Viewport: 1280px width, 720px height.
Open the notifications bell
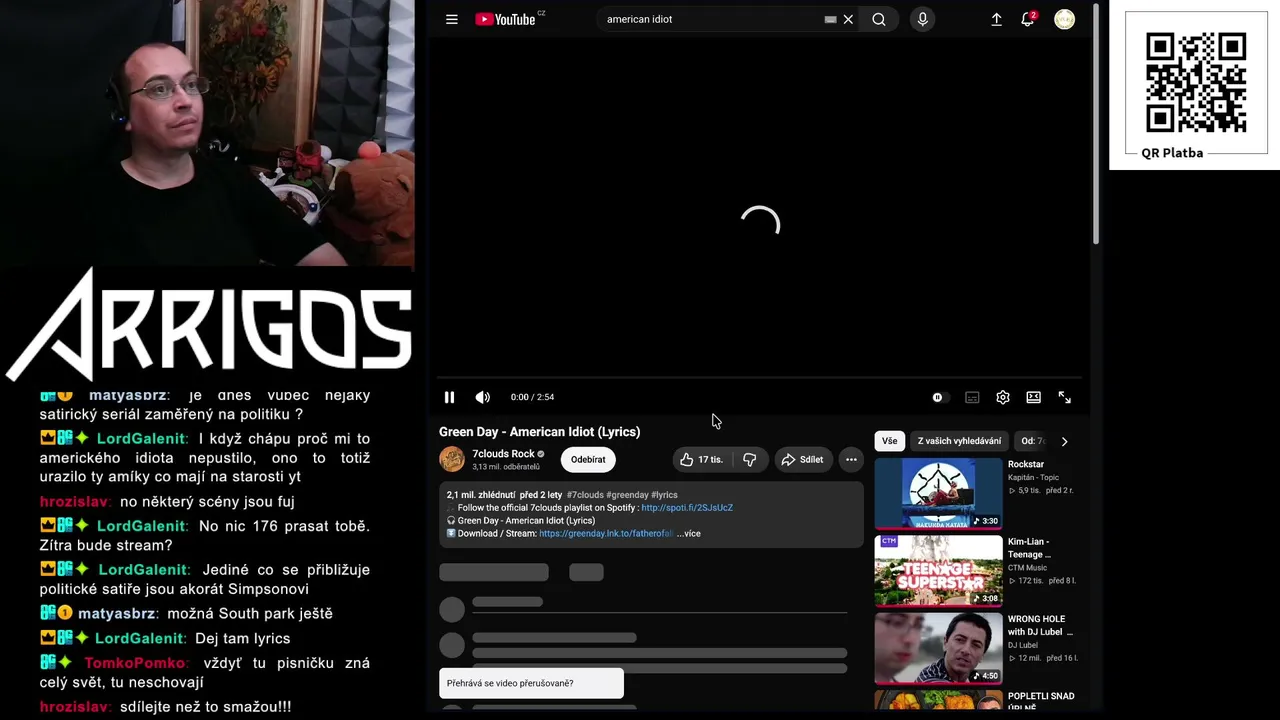pyautogui.click(x=1027, y=19)
